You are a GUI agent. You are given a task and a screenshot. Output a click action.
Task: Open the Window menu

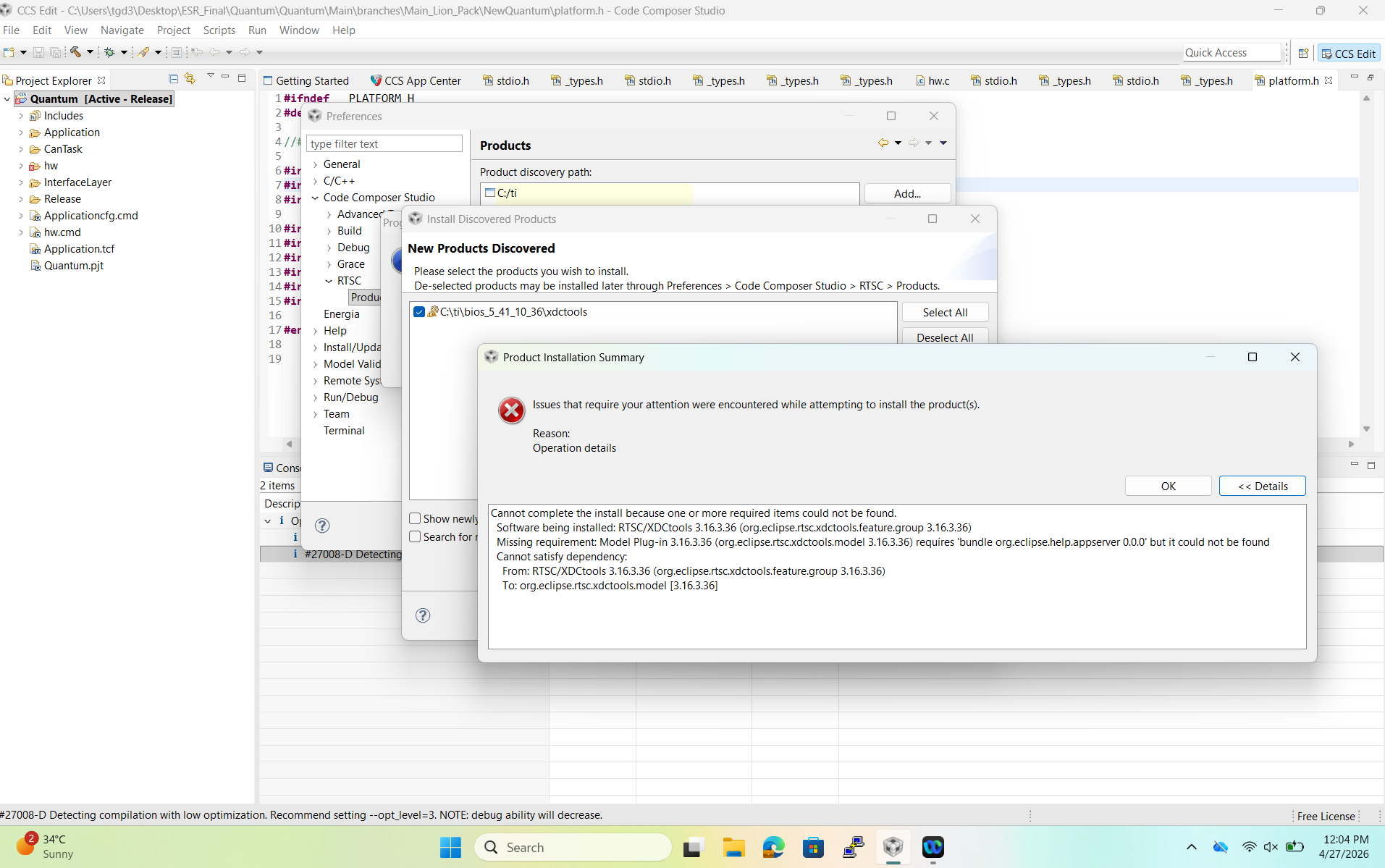(299, 30)
